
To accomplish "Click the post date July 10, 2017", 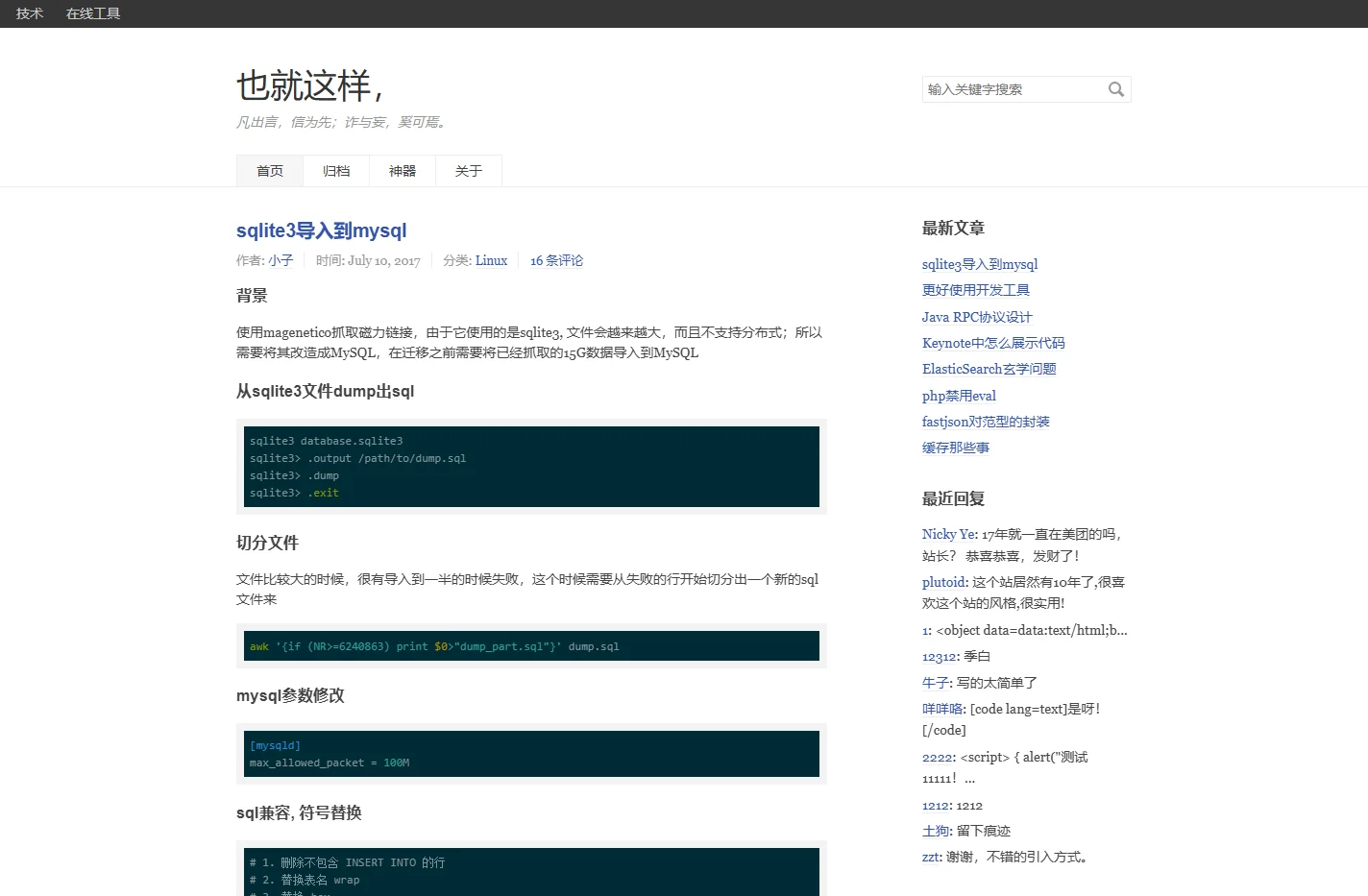I will (384, 260).
